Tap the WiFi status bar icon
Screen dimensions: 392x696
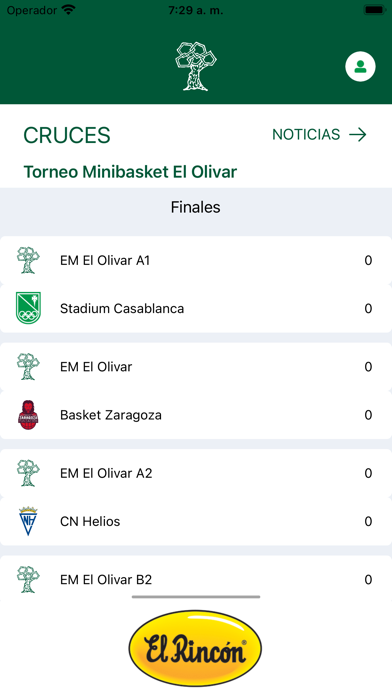pos(68,10)
